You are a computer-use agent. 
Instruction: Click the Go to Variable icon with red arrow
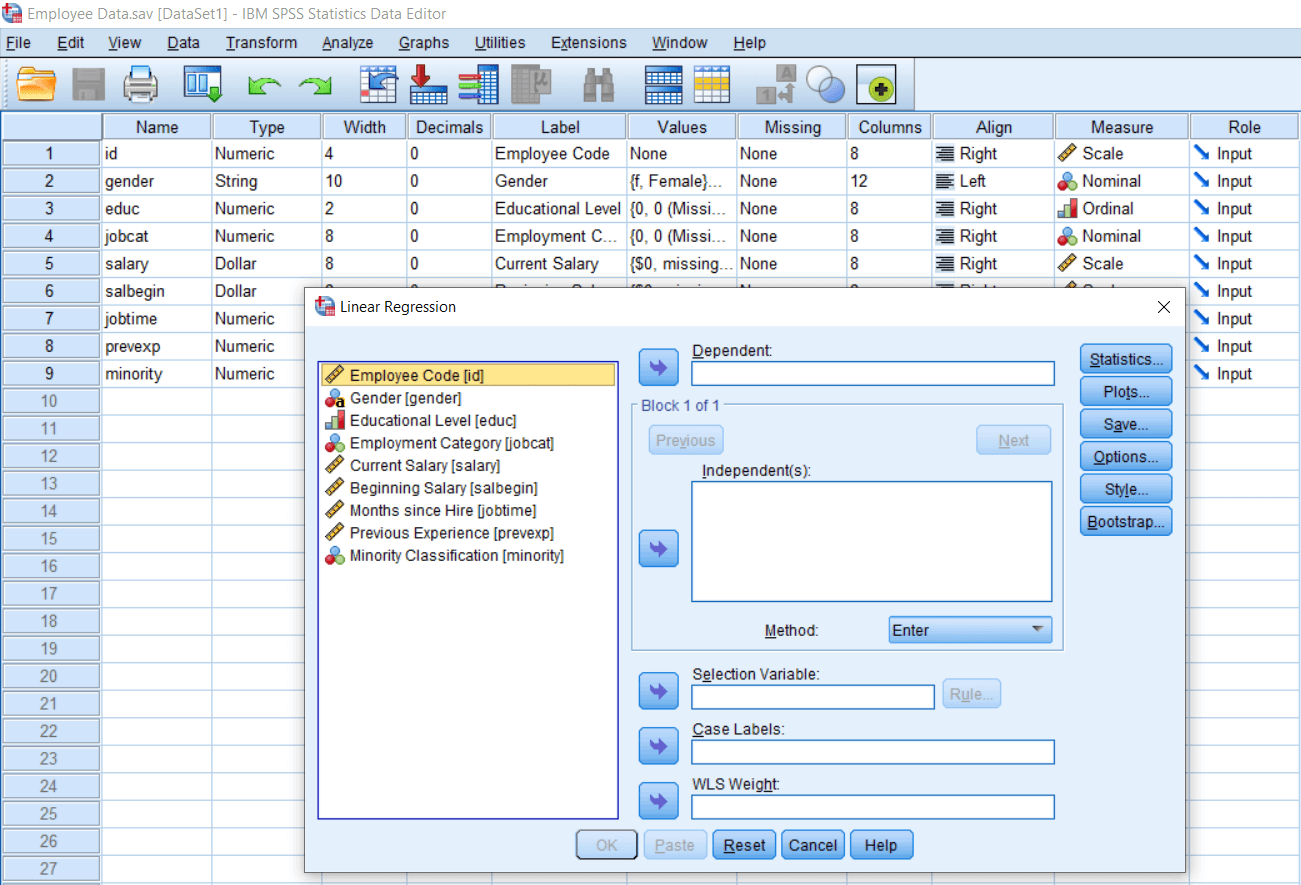click(429, 85)
